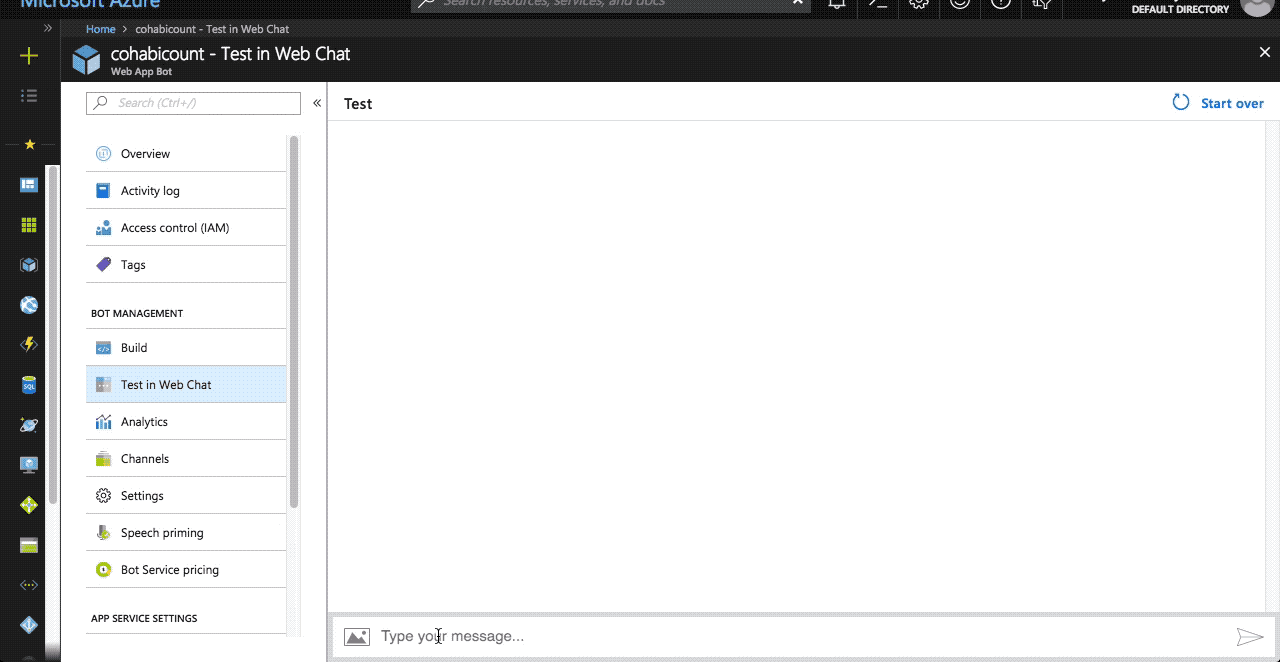Focus the resource menu Search (Ctrl+/) box
This screenshot has height=662, width=1280.
point(193,103)
